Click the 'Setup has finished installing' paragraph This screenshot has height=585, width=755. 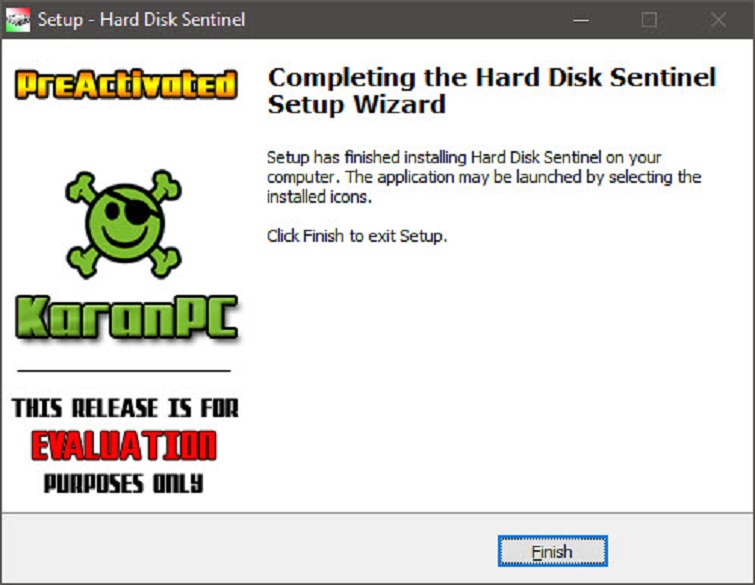(x=484, y=177)
